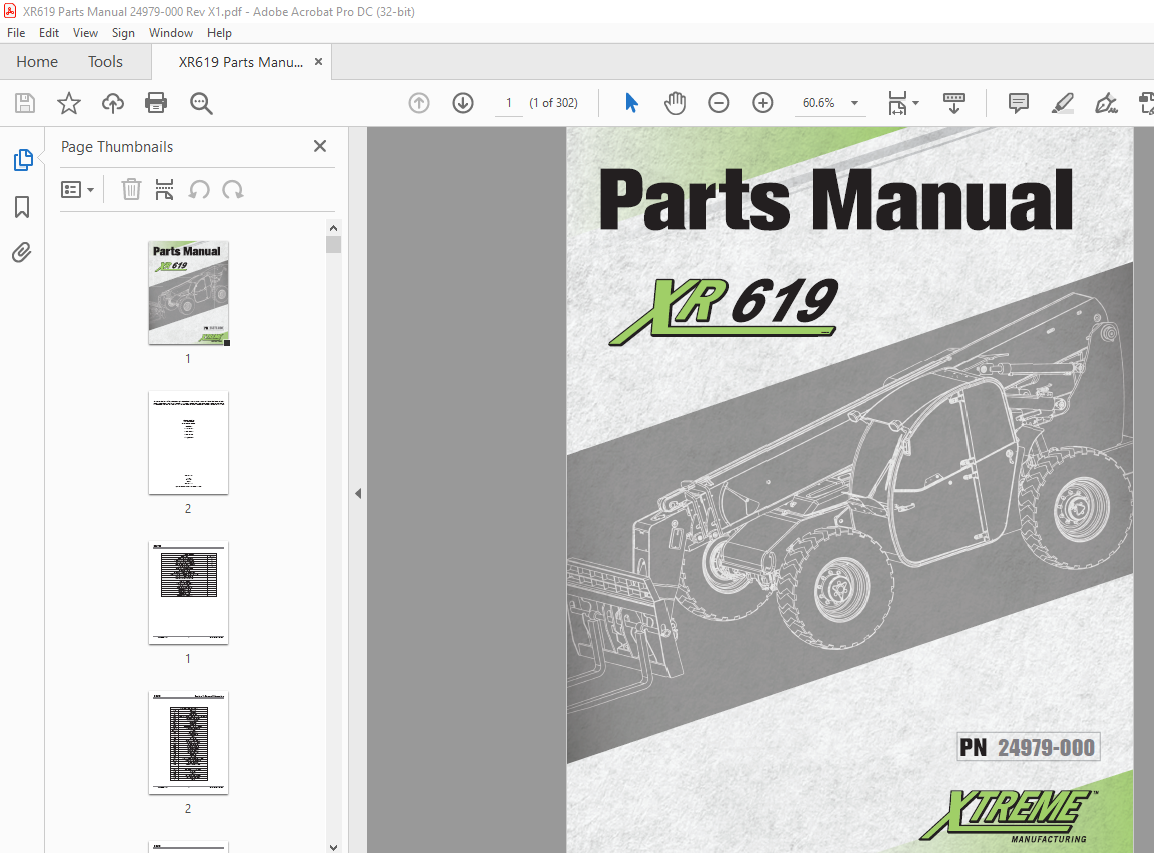Click the 60.6% zoom value field
Viewport: 1154px width, 853px height.
(818, 103)
